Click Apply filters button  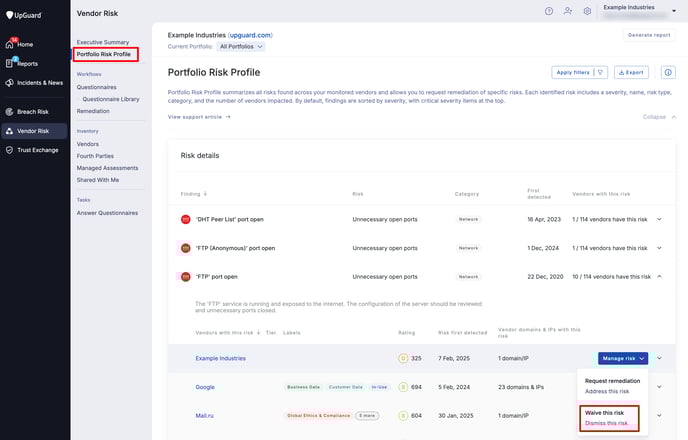tap(579, 72)
